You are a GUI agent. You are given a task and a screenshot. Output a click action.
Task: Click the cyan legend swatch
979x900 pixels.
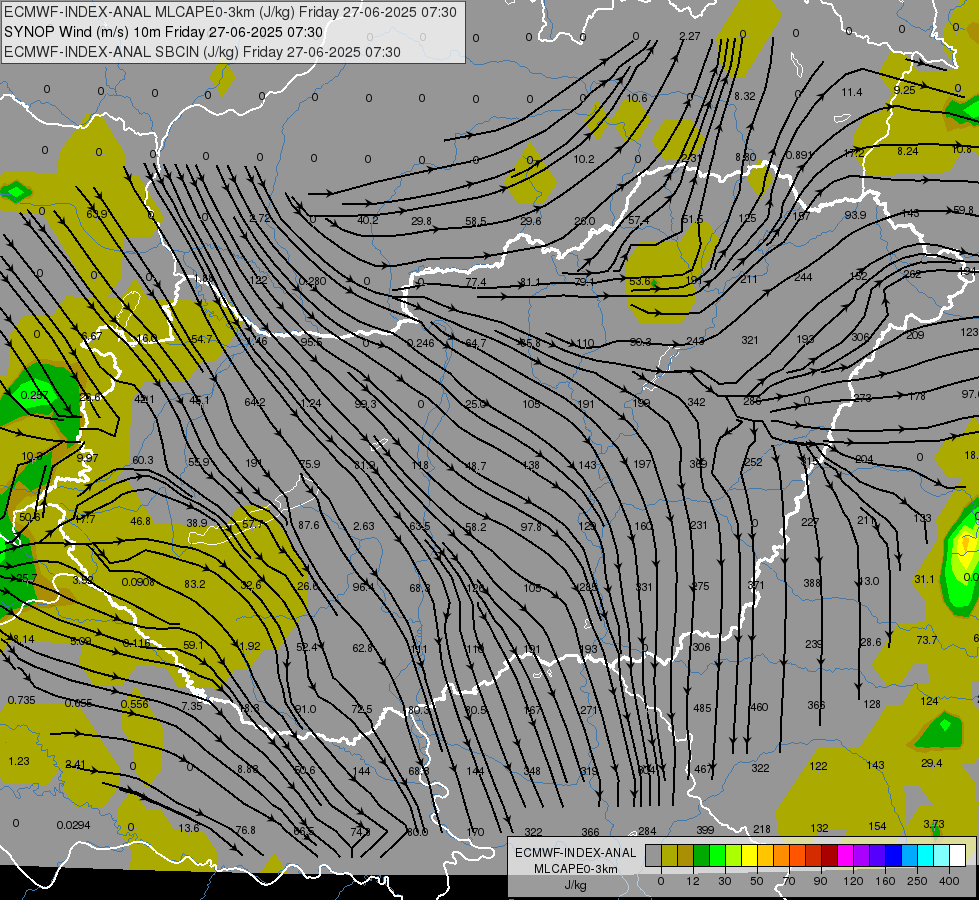point(927,855)
